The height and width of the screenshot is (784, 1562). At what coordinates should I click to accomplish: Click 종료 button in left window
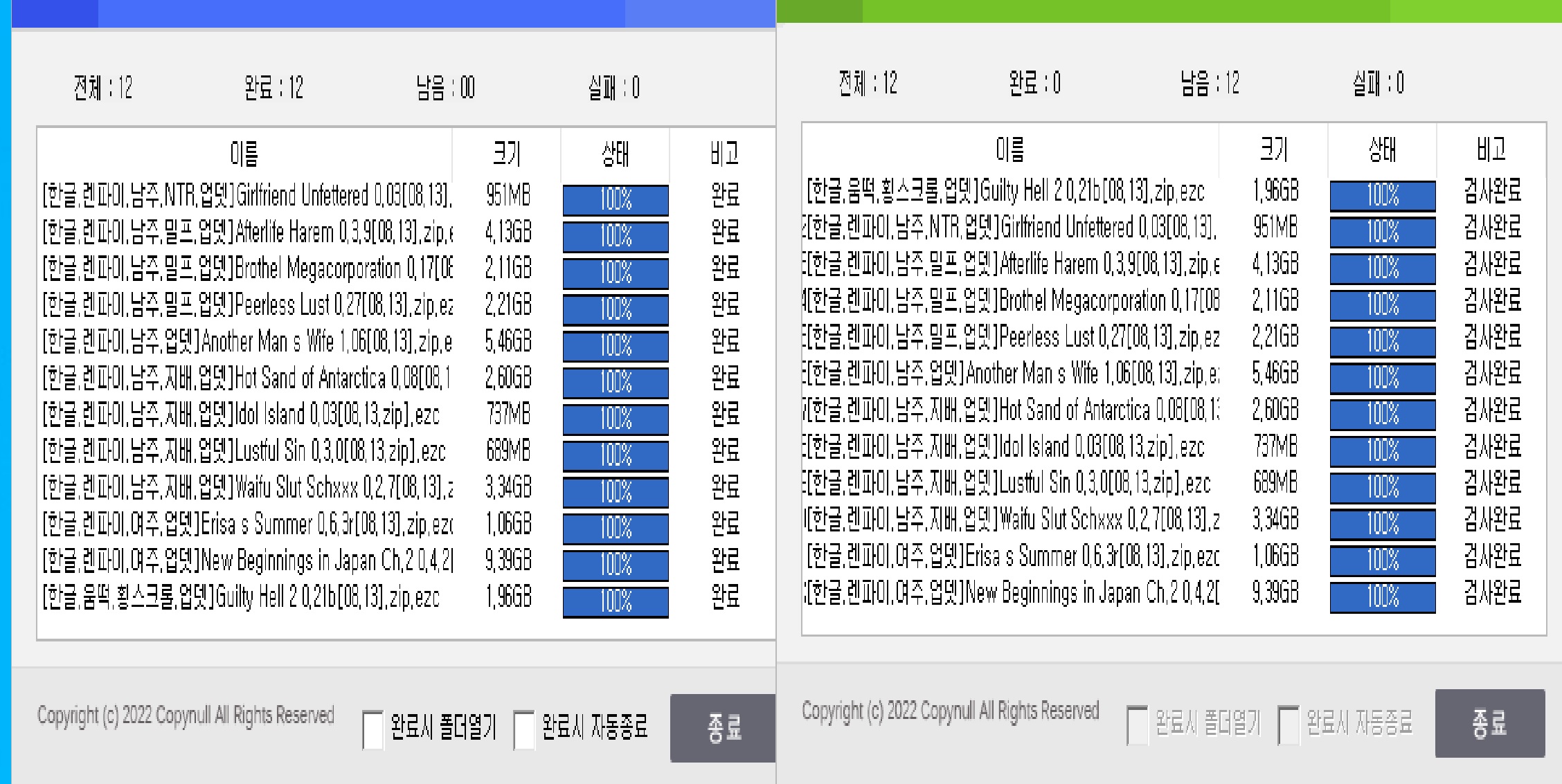(x=723, y=728)
